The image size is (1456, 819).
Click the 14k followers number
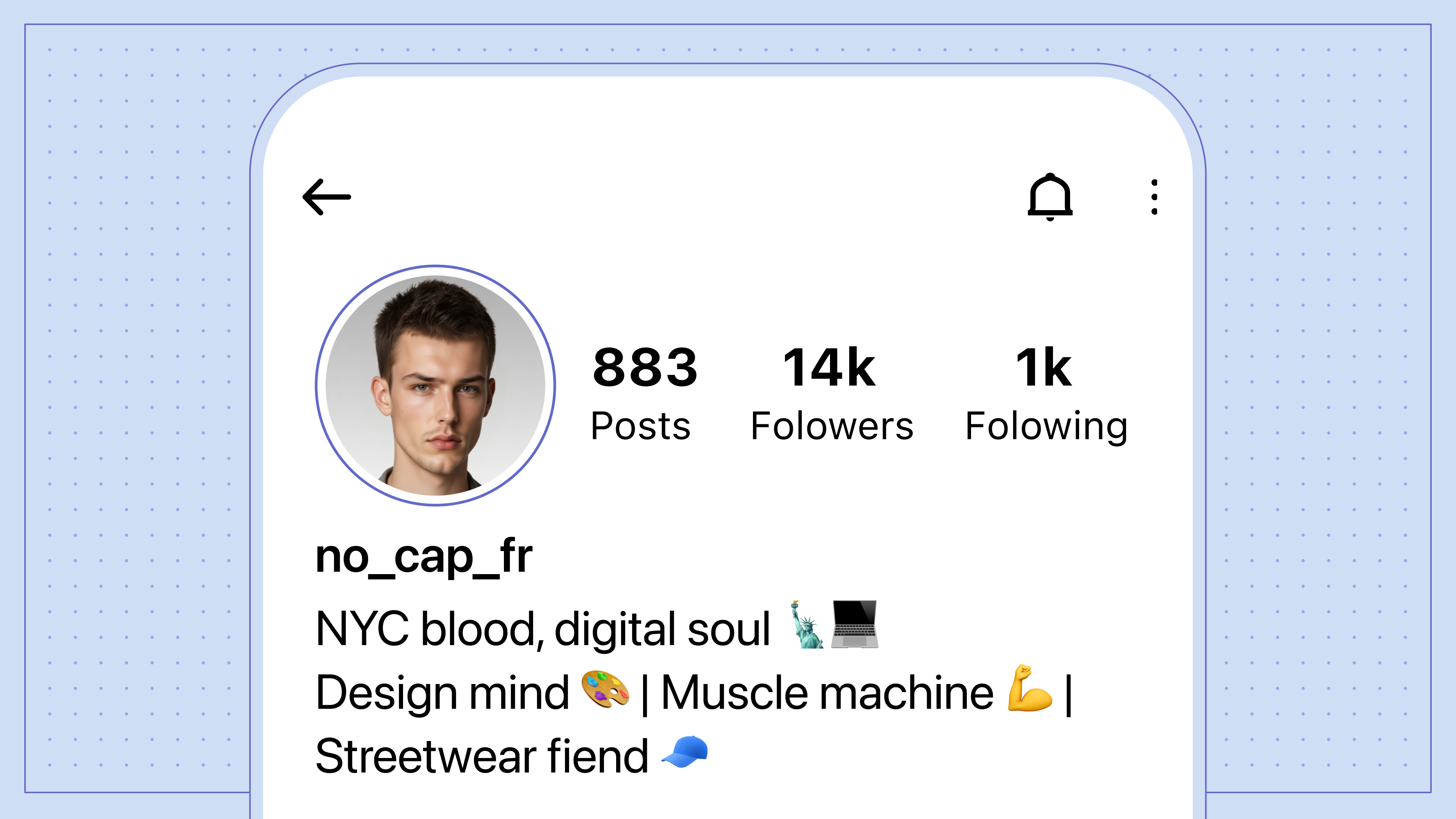click(829, 368)
